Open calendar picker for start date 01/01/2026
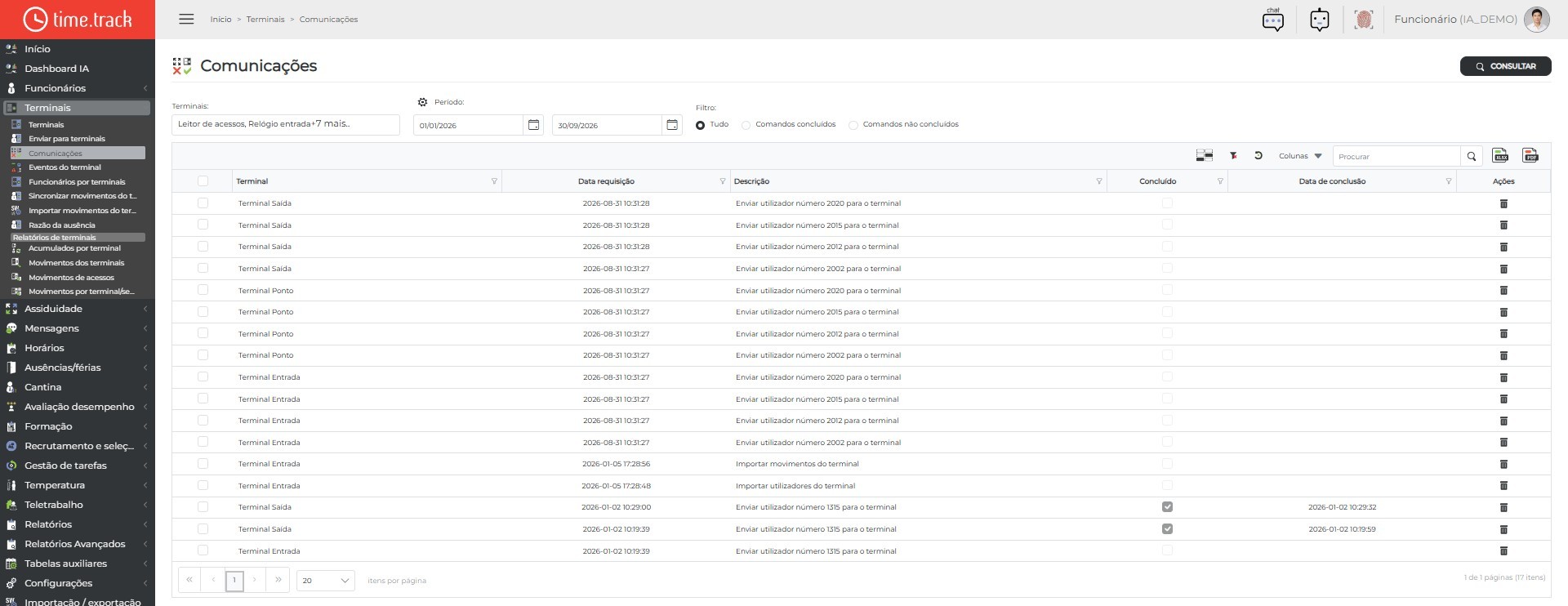Viewport: 1568px width, 606px height. tap(533, 125)
